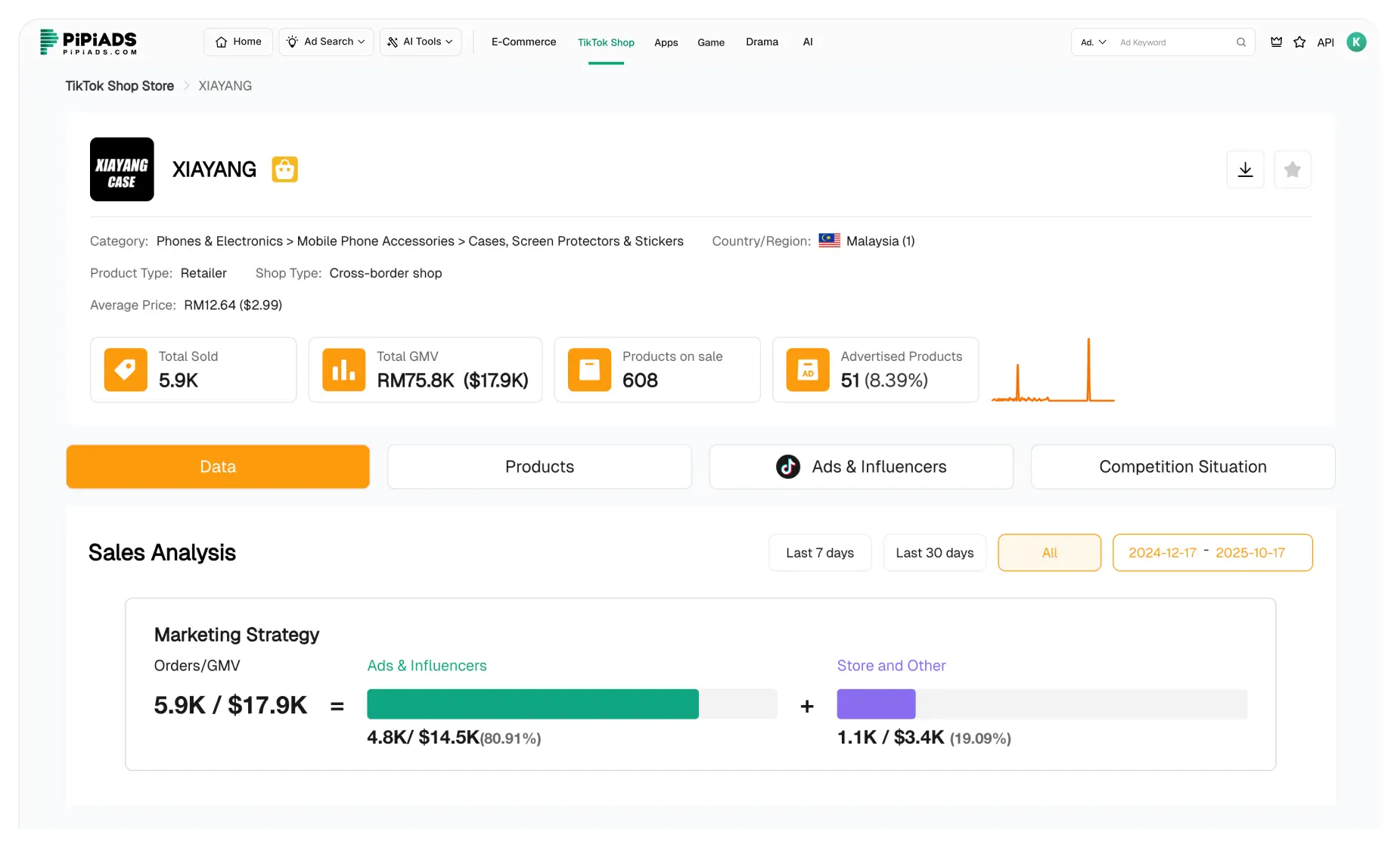Go to TikTok Shop Store breadcrumb
This screenshot has width=1400, height=848.
point(120,86)
